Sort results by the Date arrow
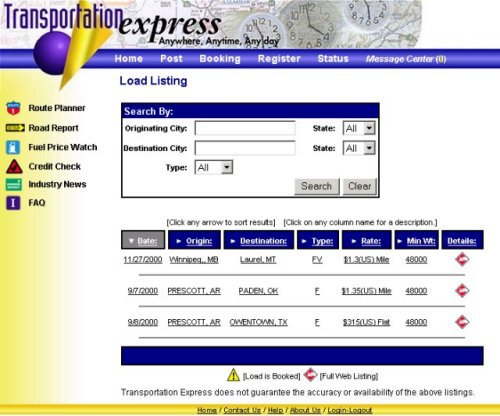The height and width of the screenshot is (416, 500). (x=131, y=241)
